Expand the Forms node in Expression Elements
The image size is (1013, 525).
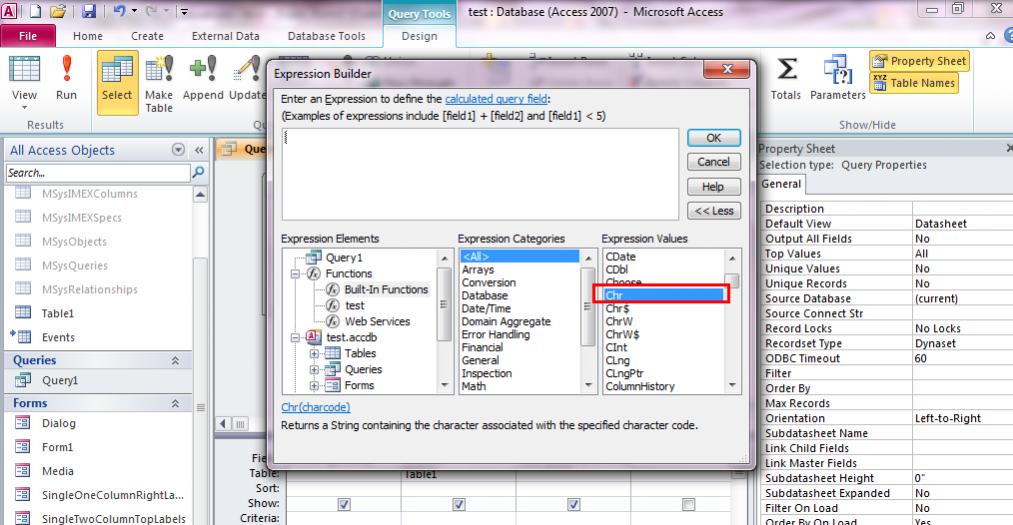coord(314,386)
